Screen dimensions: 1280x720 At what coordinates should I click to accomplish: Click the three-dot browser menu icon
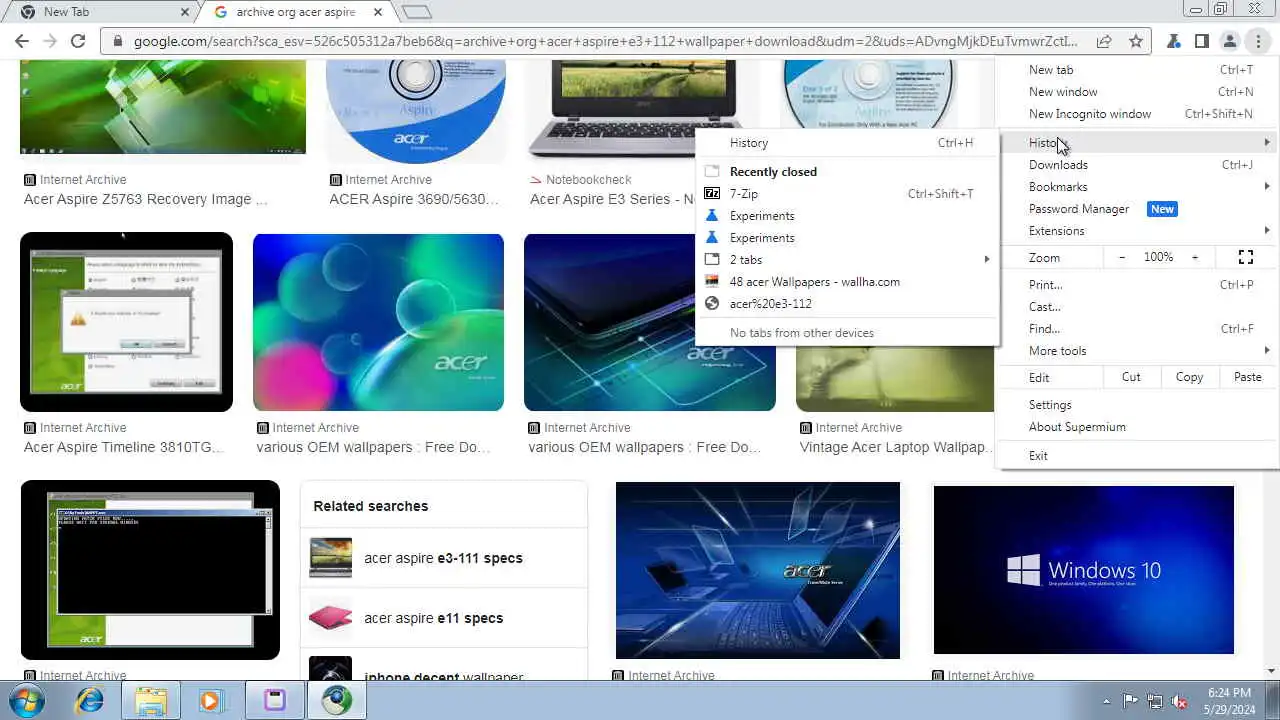(x=1258, y=41)
